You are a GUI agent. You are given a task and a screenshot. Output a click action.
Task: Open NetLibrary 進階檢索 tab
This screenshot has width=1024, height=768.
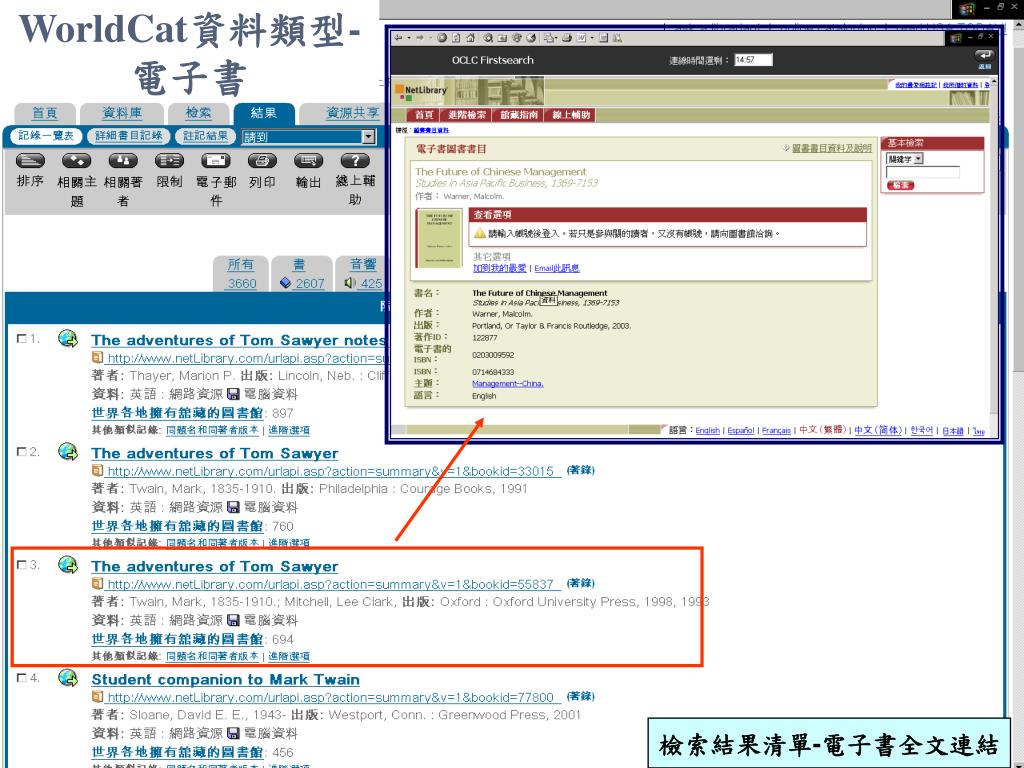[x=467, y=115]
